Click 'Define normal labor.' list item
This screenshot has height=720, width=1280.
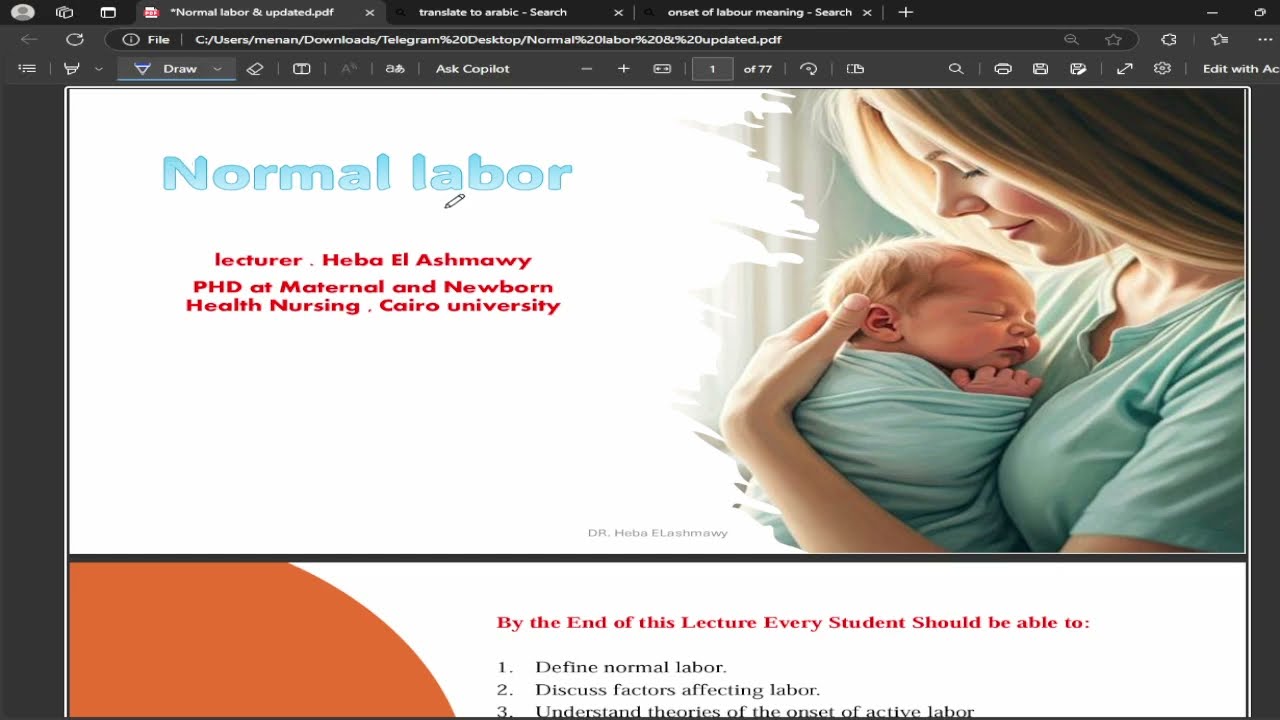point(631,667)
